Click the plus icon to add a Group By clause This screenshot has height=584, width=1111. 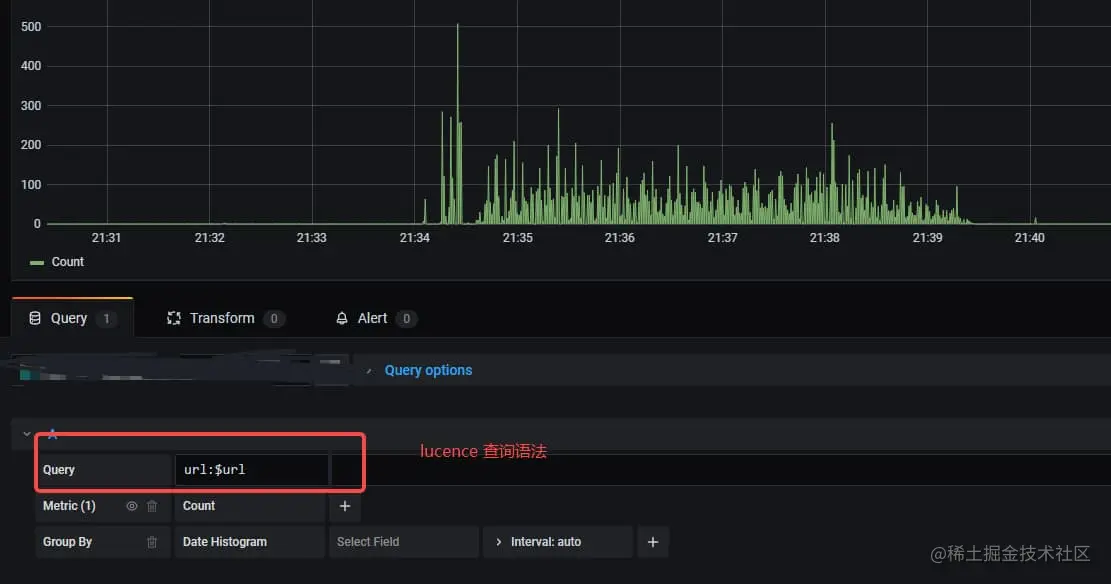pos(653,541)
